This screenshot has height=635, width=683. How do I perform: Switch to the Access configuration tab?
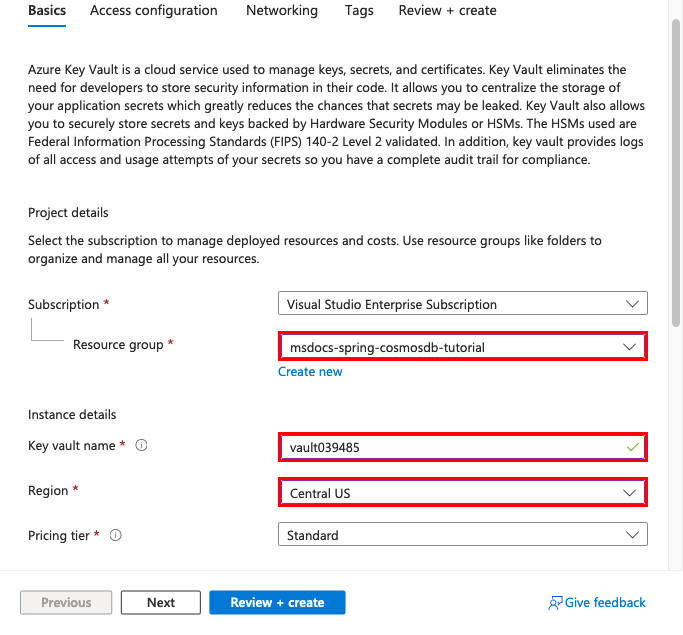(x=154, y=11)
